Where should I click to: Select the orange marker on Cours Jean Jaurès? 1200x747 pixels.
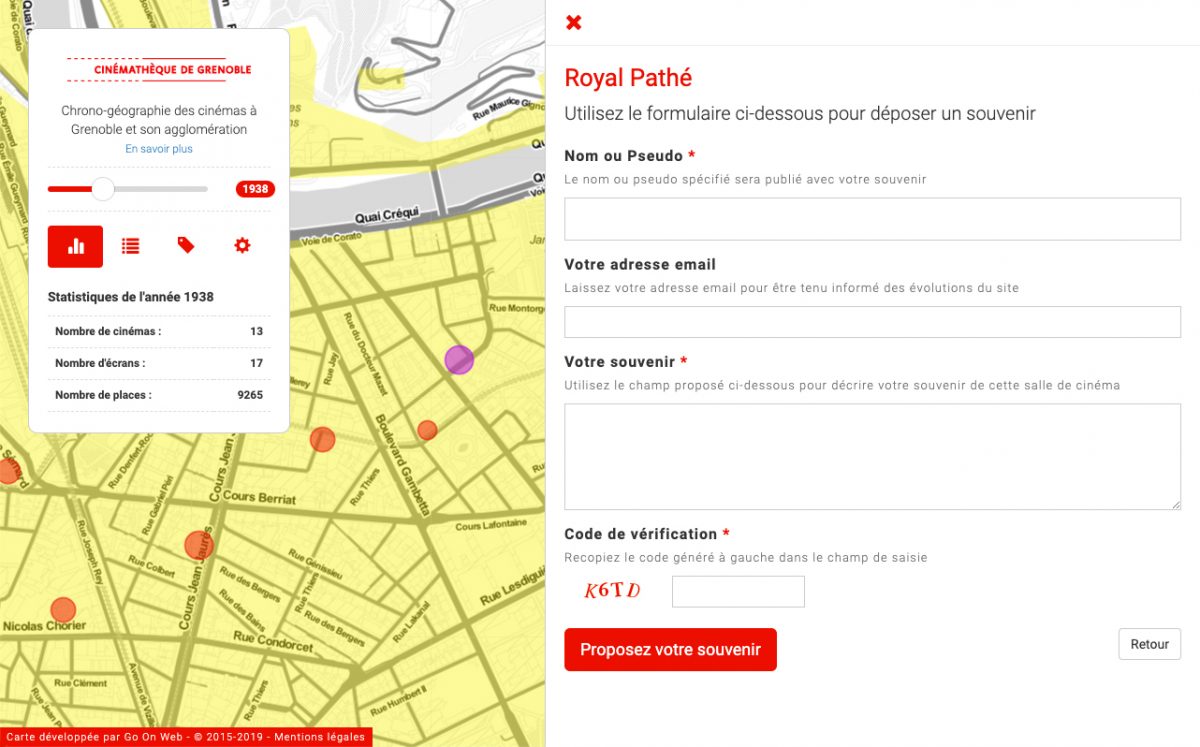pyautogui.click(x=199, y=545)
